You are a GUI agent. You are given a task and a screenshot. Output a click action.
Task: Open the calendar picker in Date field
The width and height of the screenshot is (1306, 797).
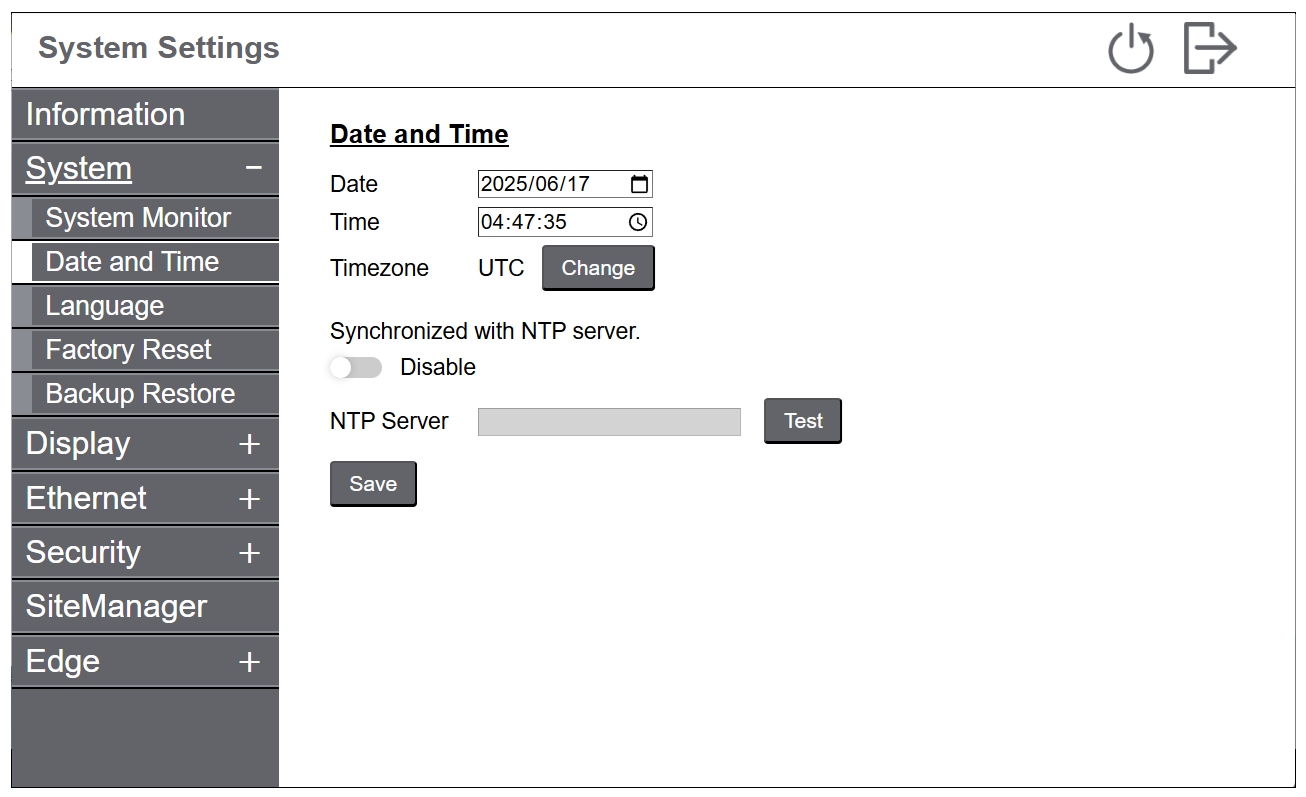pyautogui.click(x=640, y=184)
